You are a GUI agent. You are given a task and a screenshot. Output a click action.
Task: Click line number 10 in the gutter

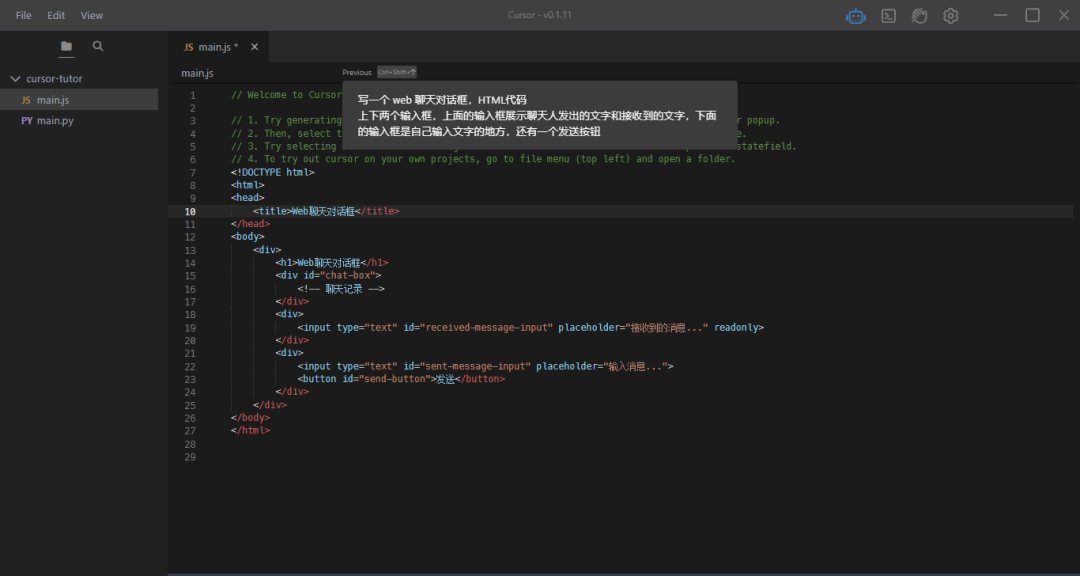pos(190,212)
